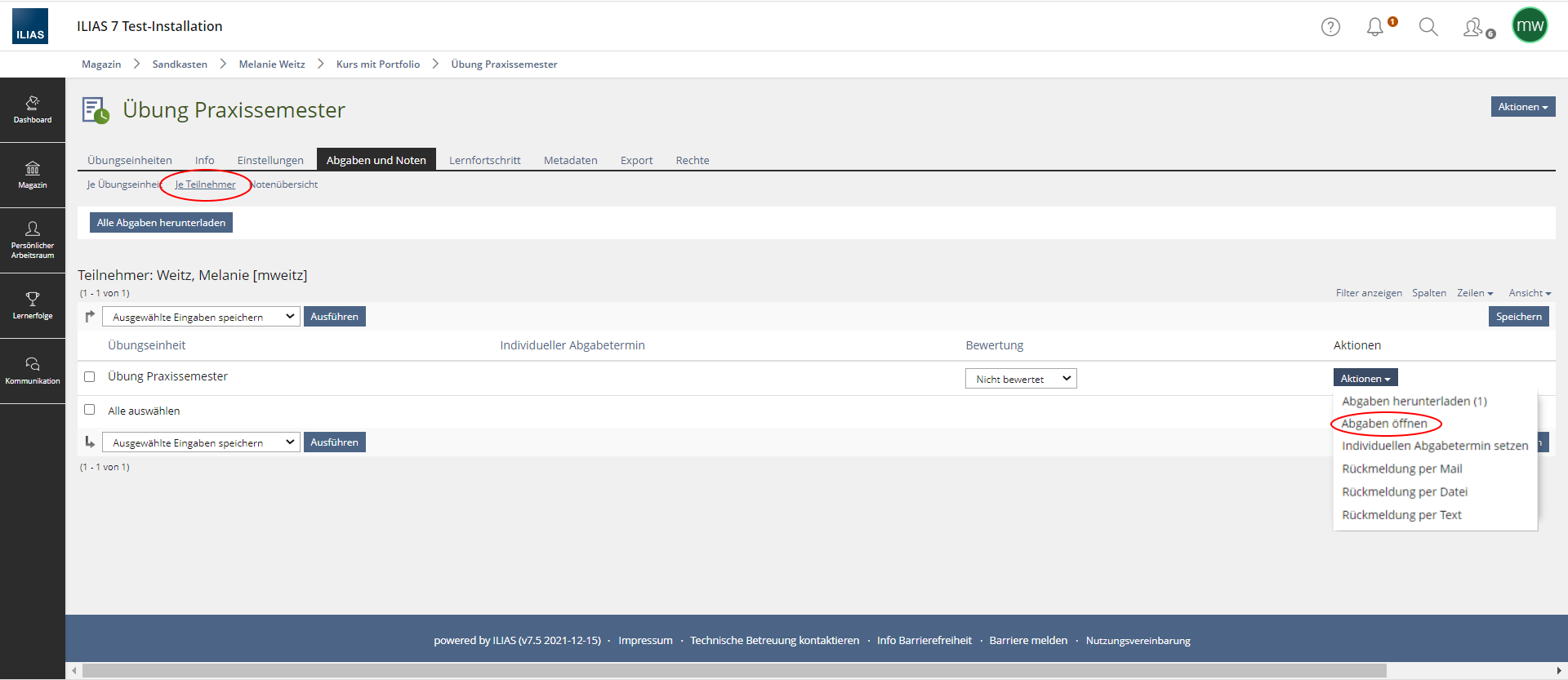Image resolution: width=1568 pixels, height=680 pixels.
Task: Open the Je Teilnehmer sub-tab link
Action: coord(205,184)
